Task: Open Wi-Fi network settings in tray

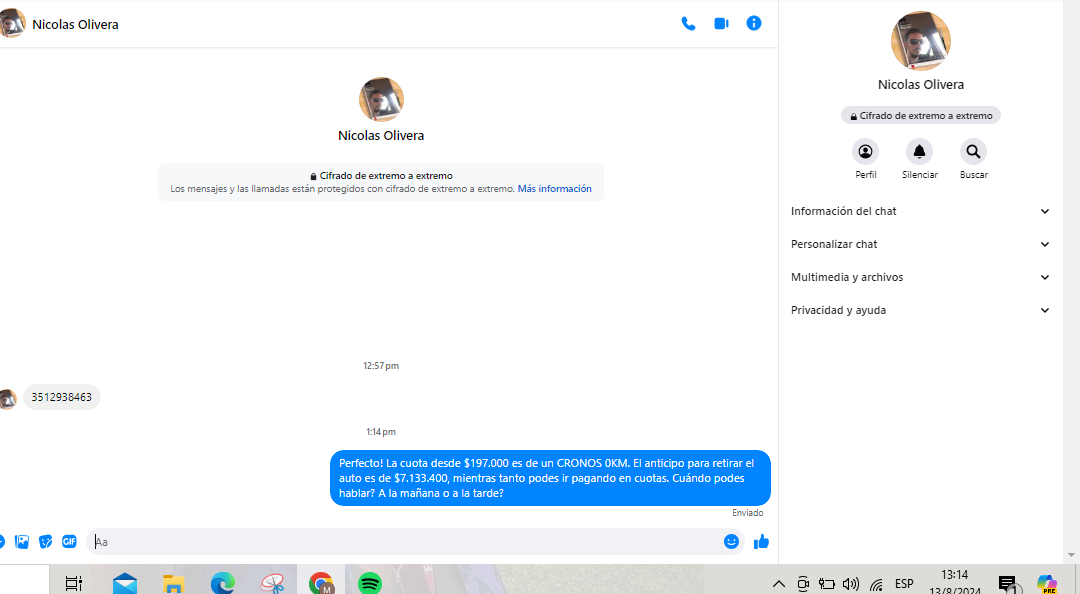Action: (876, 584)
